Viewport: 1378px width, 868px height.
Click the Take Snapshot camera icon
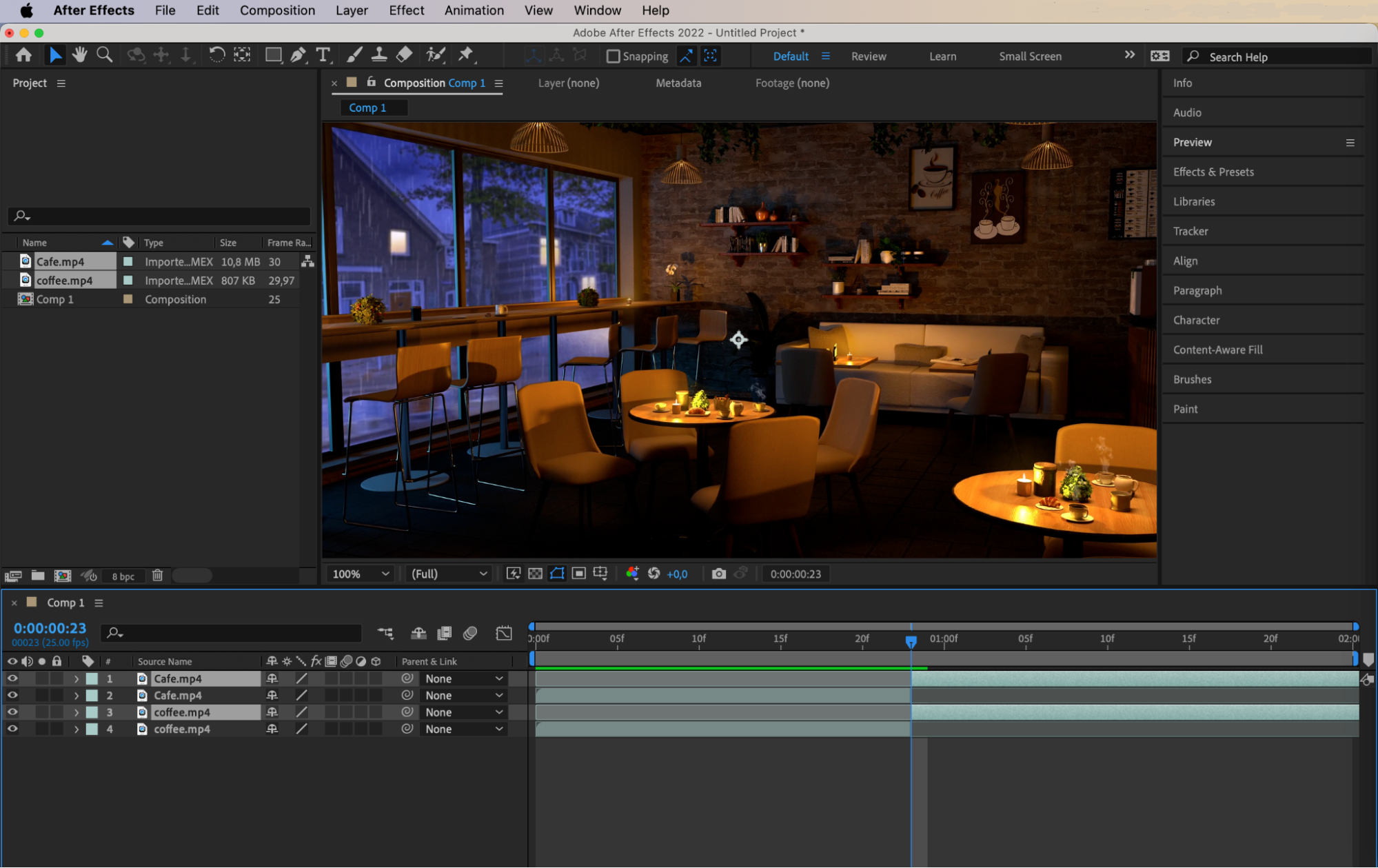coord(718,574)
